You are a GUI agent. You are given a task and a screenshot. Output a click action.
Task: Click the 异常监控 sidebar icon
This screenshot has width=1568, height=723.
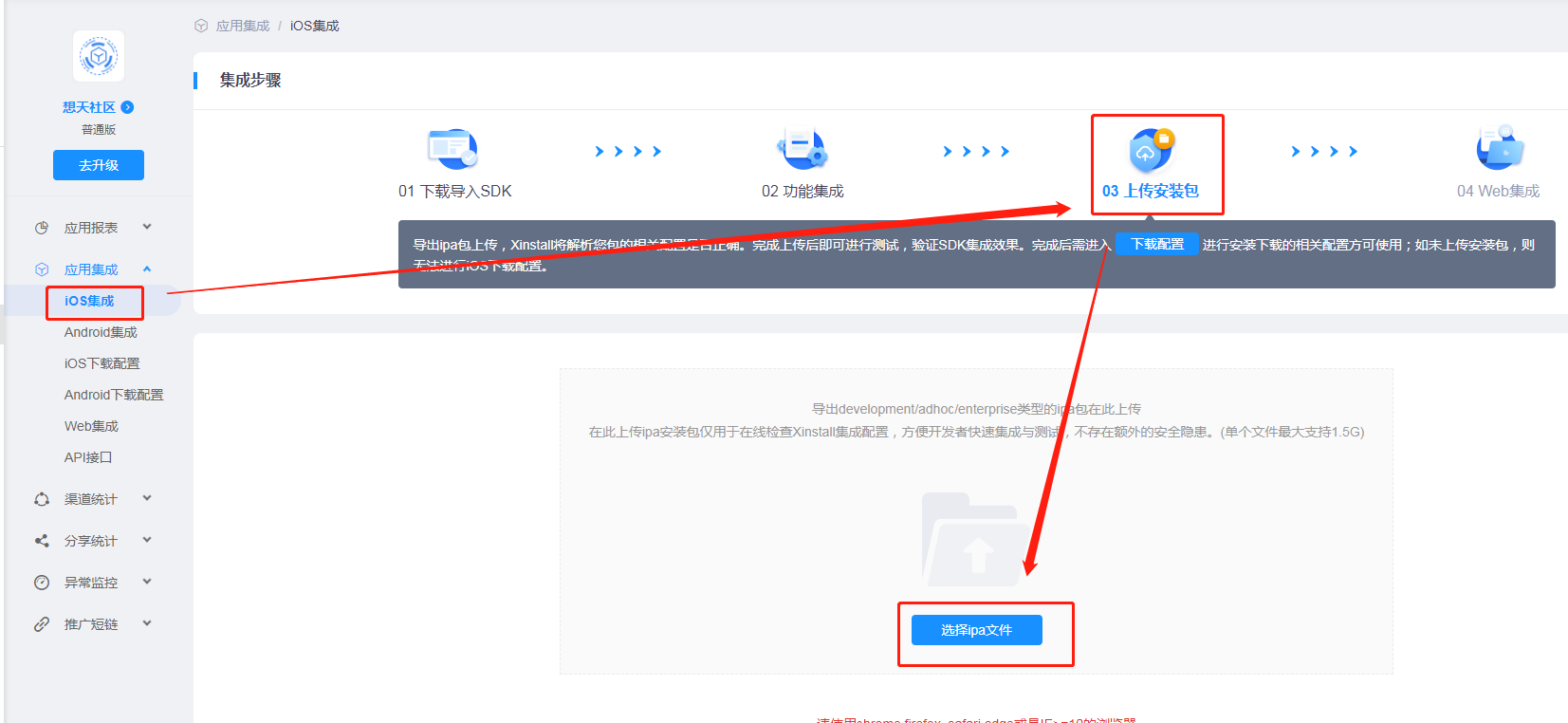click(x=42, y=583)
